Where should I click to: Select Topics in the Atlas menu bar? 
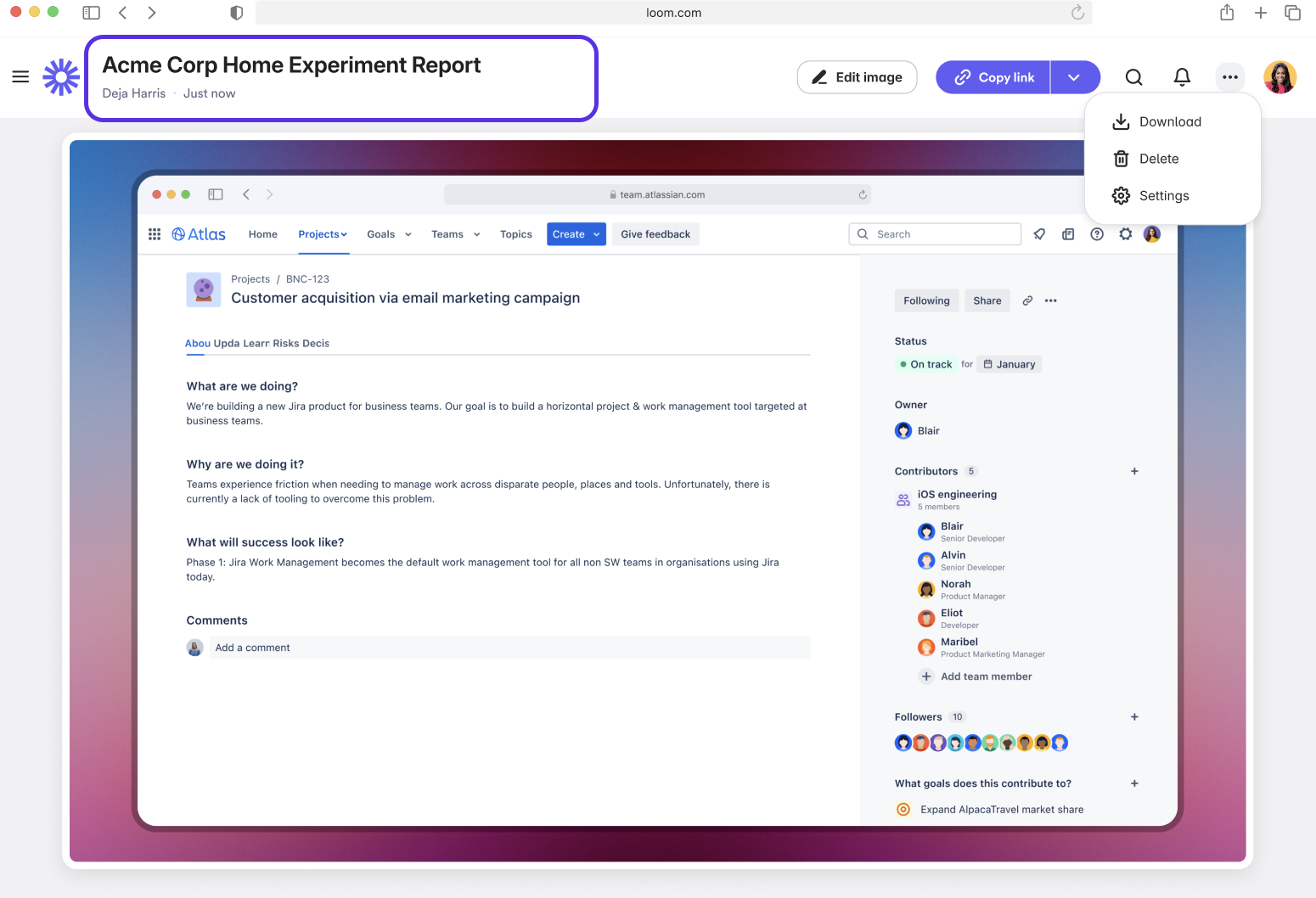click(515, 233)
